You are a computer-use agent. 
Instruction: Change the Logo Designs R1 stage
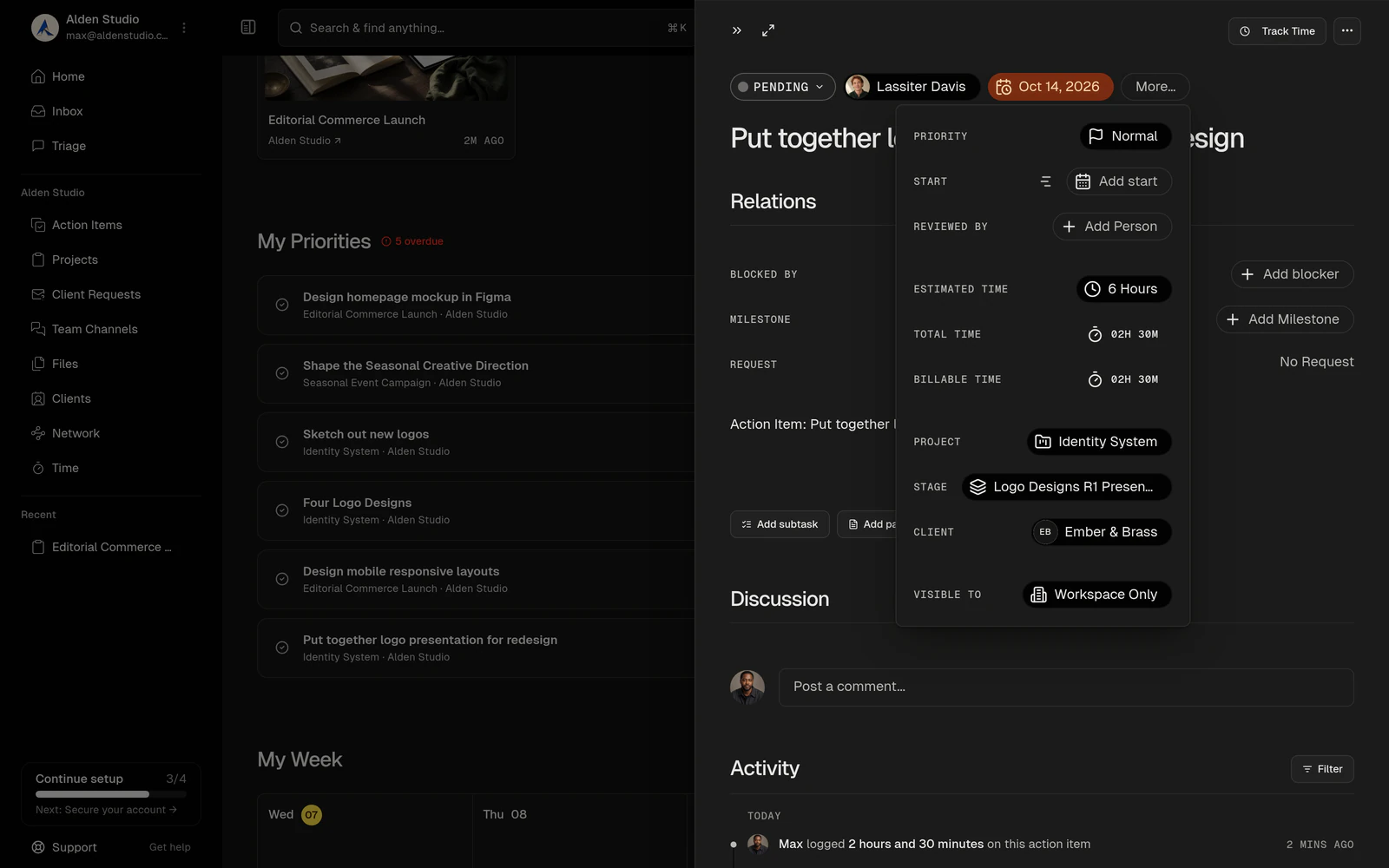[1066, 487]
